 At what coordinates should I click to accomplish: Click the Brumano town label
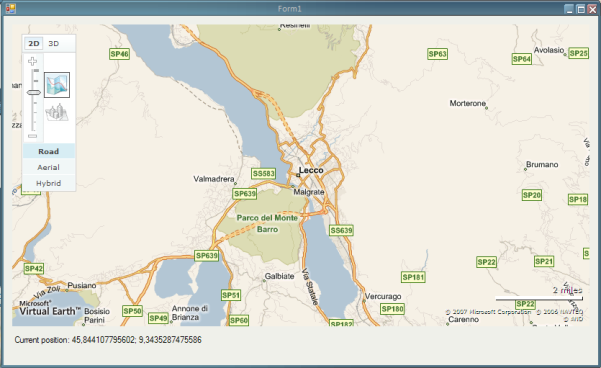pyautogui.click(x=542, y=164)
